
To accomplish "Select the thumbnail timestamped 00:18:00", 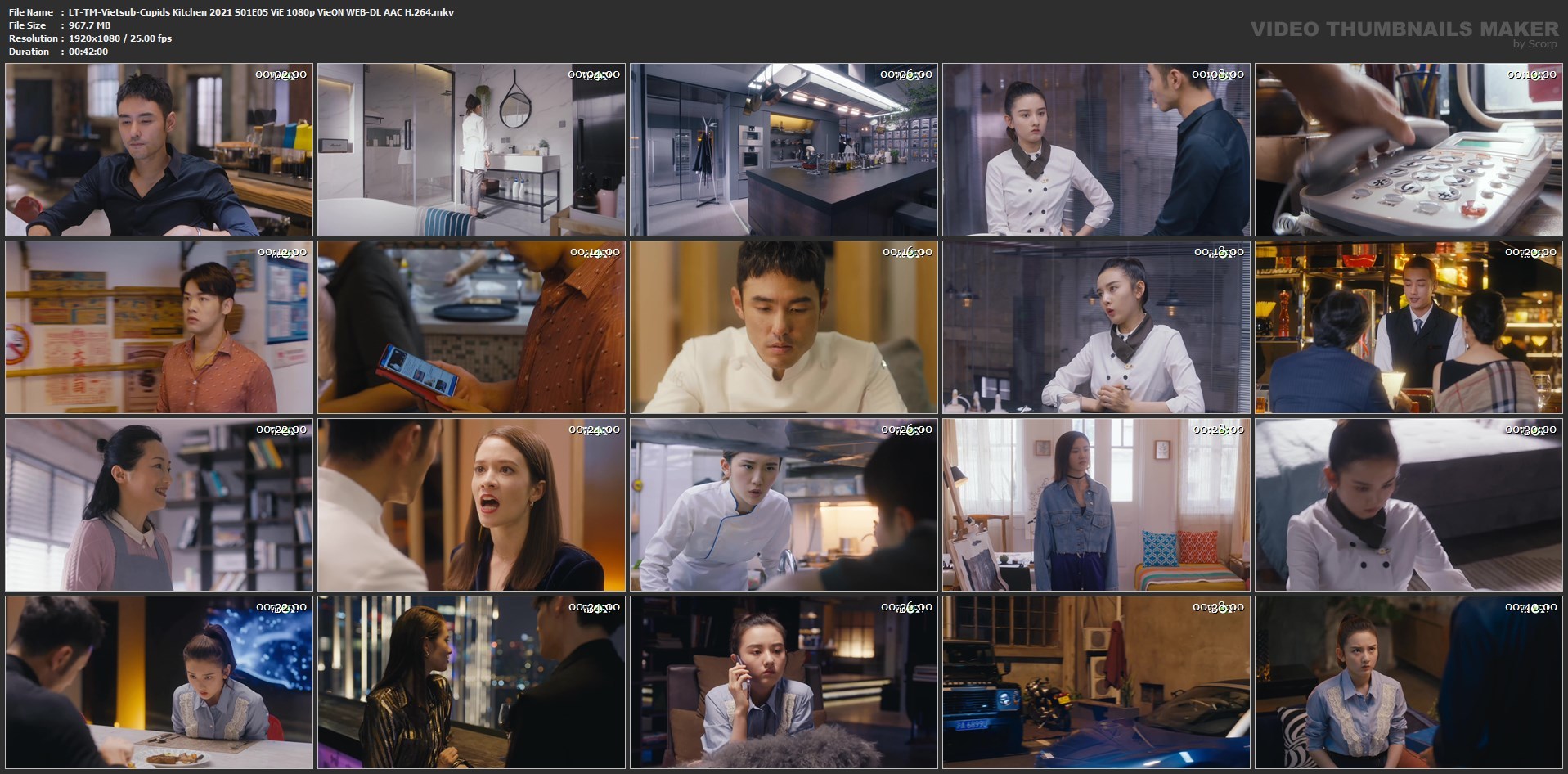I will click(x=1096, y=327).
